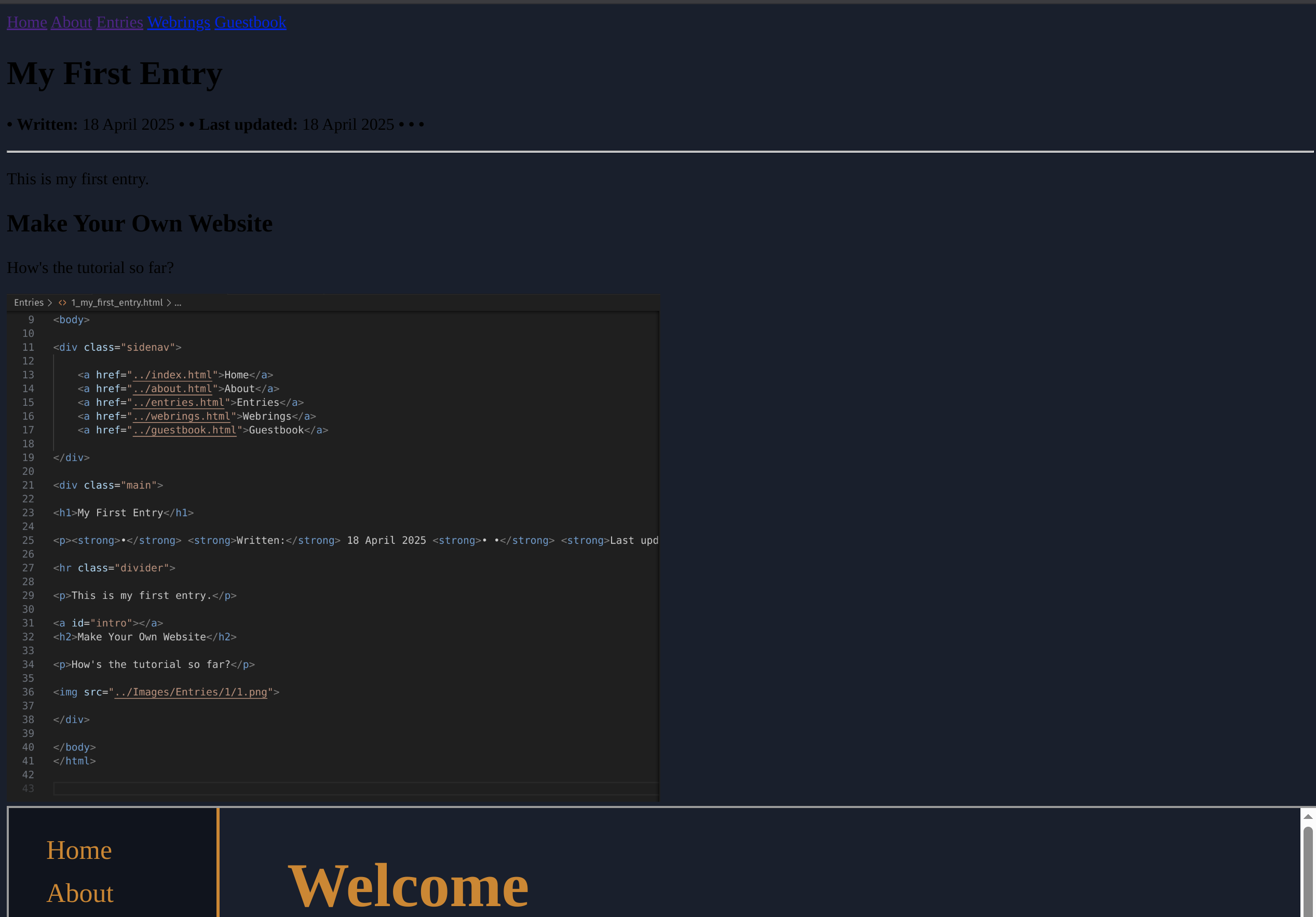Screen dimensions: 1316x917
Task: Click the breadcrumb ellipsis in code screenshot
Action: click(178, 303)
